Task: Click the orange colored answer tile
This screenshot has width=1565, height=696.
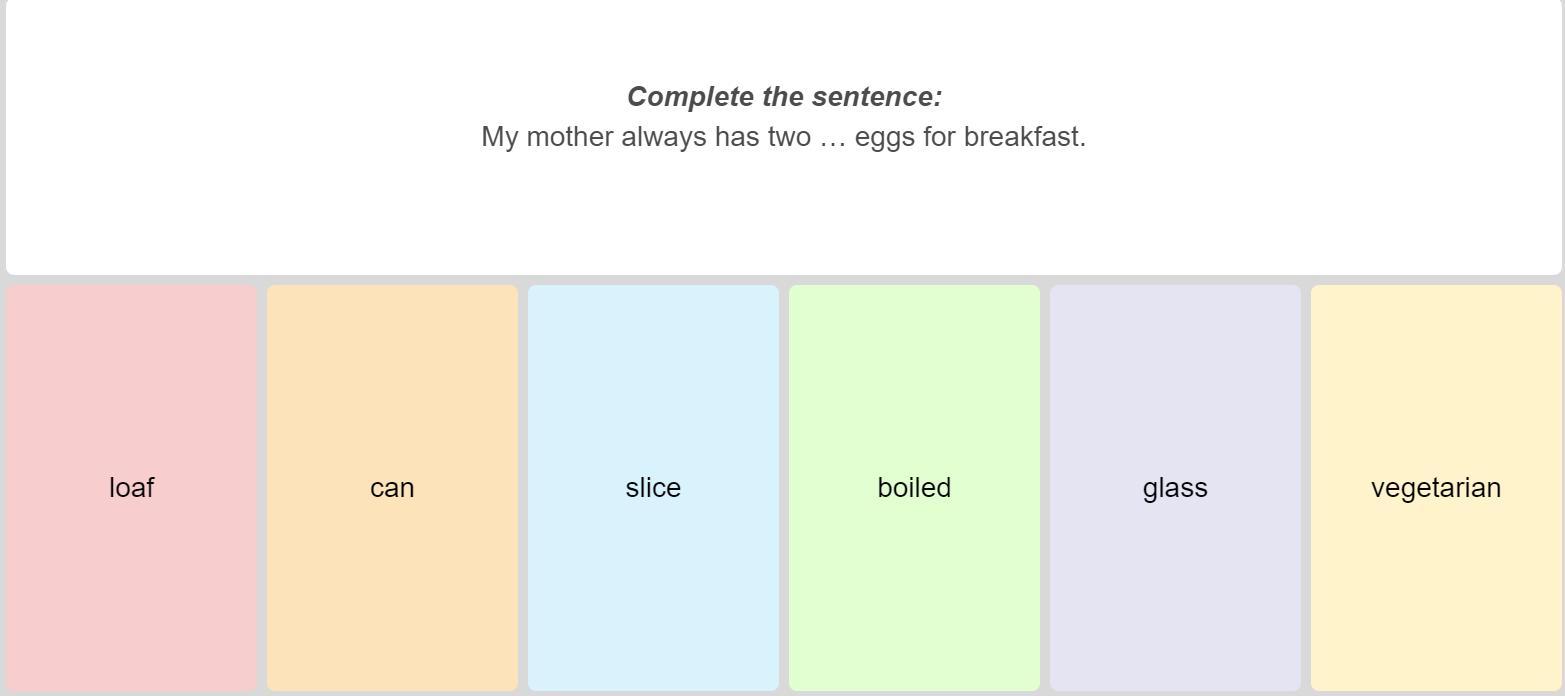Action: 392,488
